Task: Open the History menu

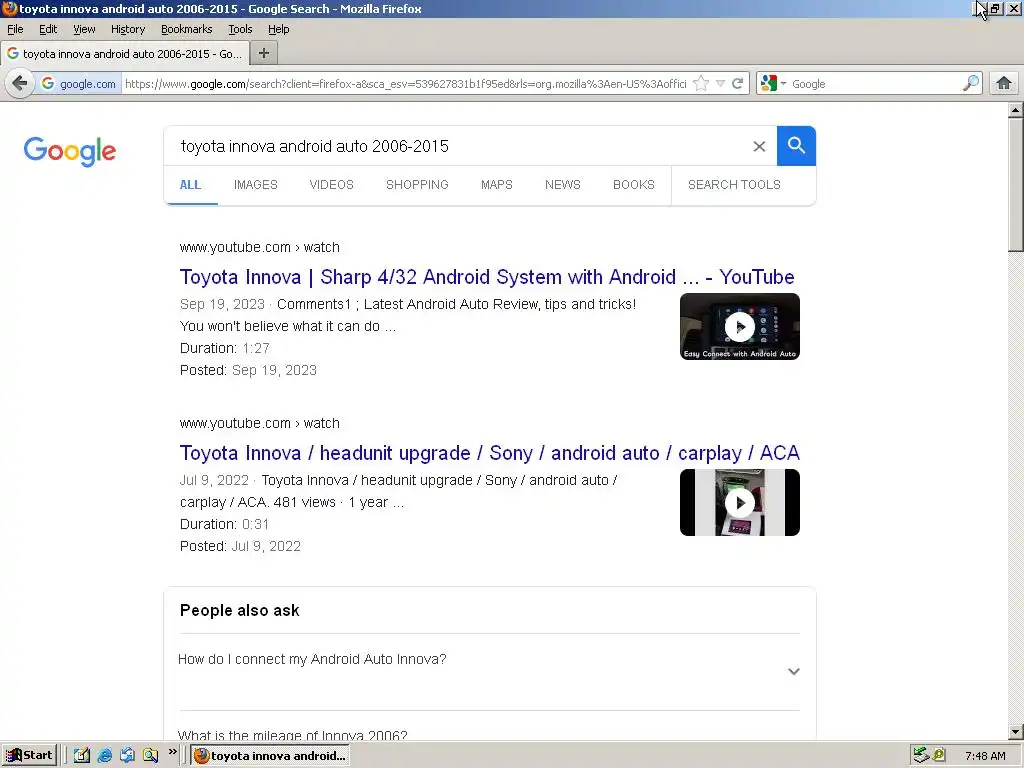Action: point(128,29)
